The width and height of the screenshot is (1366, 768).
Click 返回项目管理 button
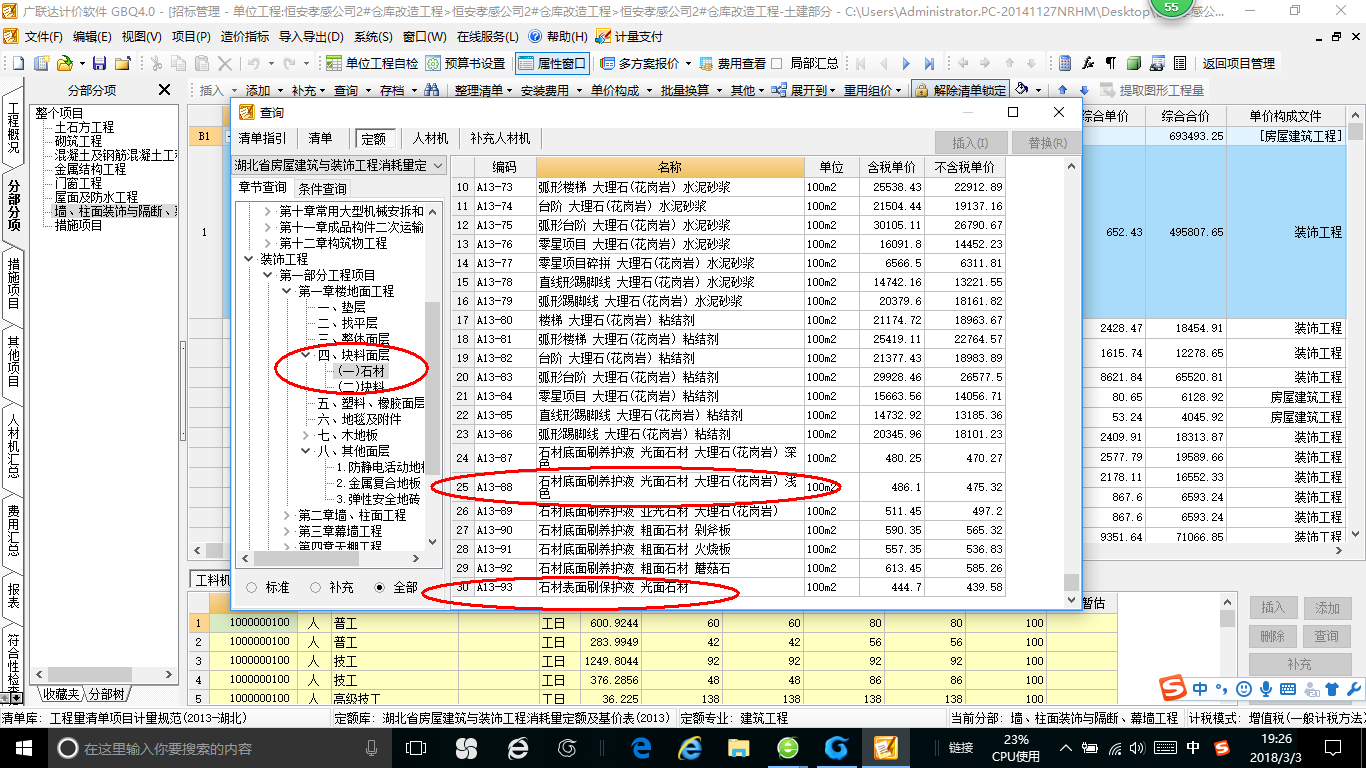(1238, 63)
